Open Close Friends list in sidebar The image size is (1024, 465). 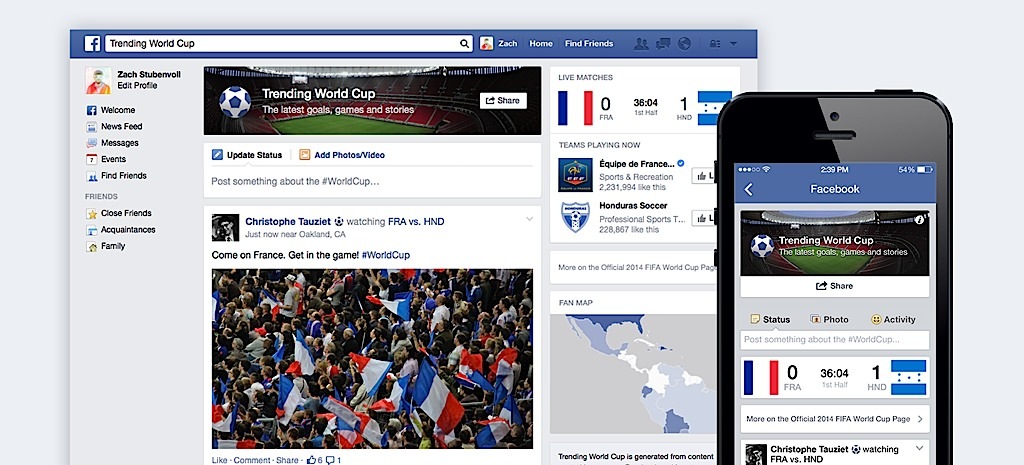pos(119,214)
